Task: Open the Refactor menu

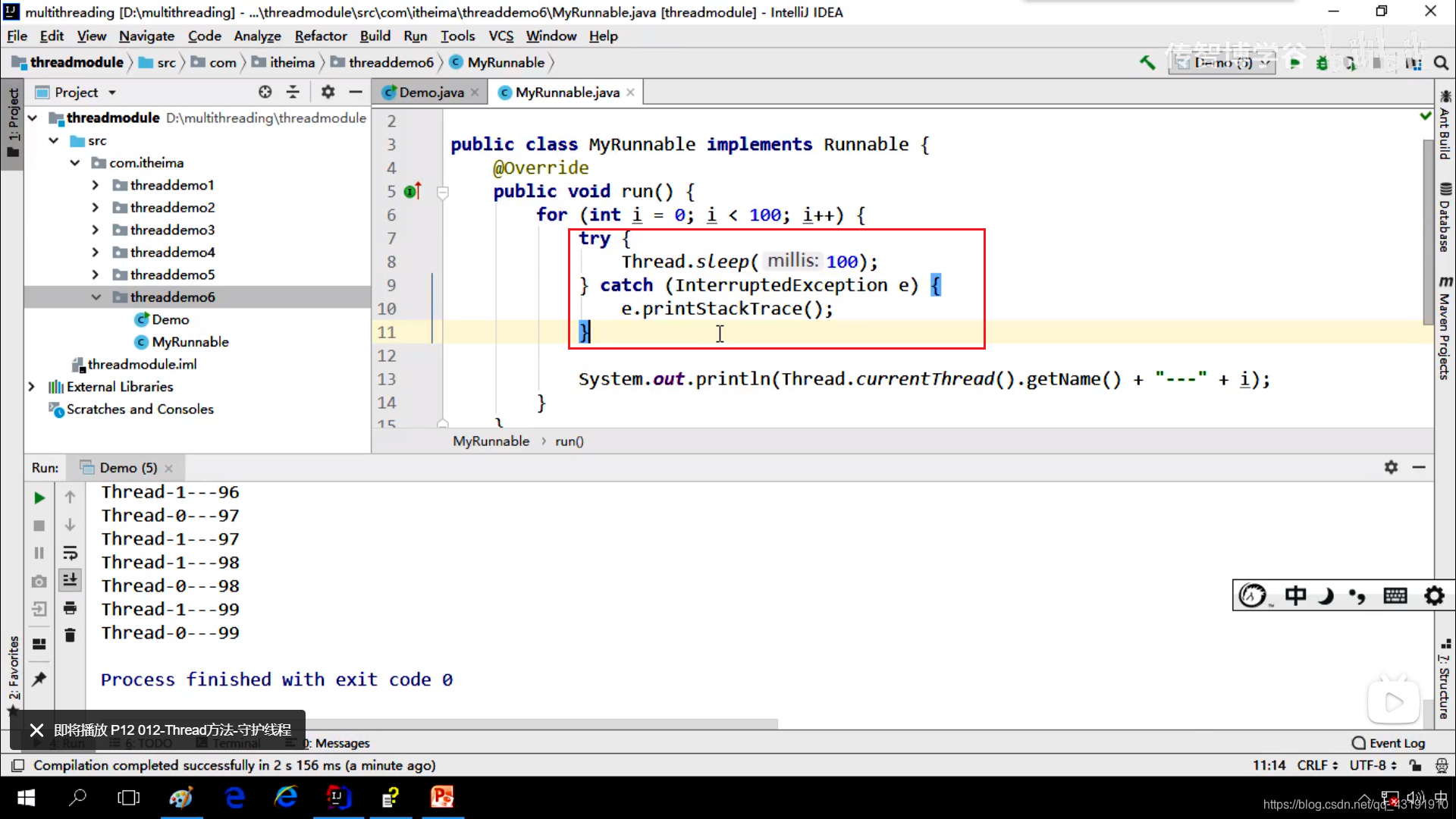Action: point(320,36)
